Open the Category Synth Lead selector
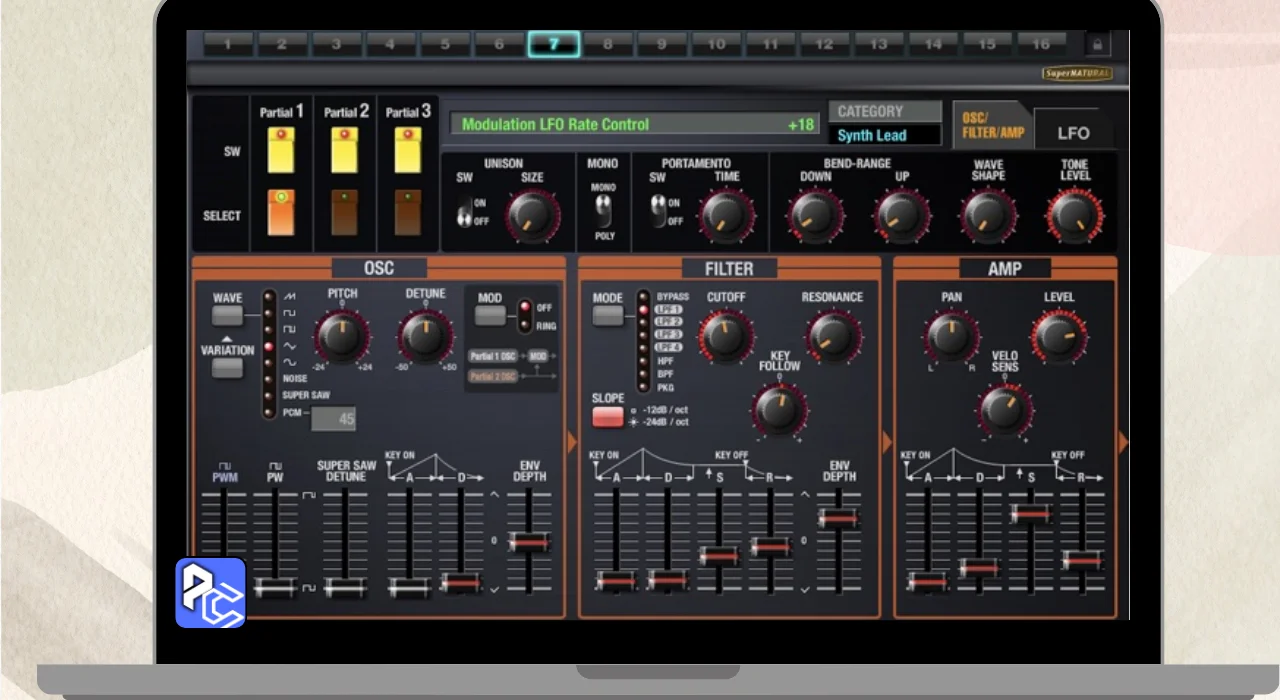This screenshot has height=700, width=1280. click(885, 135)
